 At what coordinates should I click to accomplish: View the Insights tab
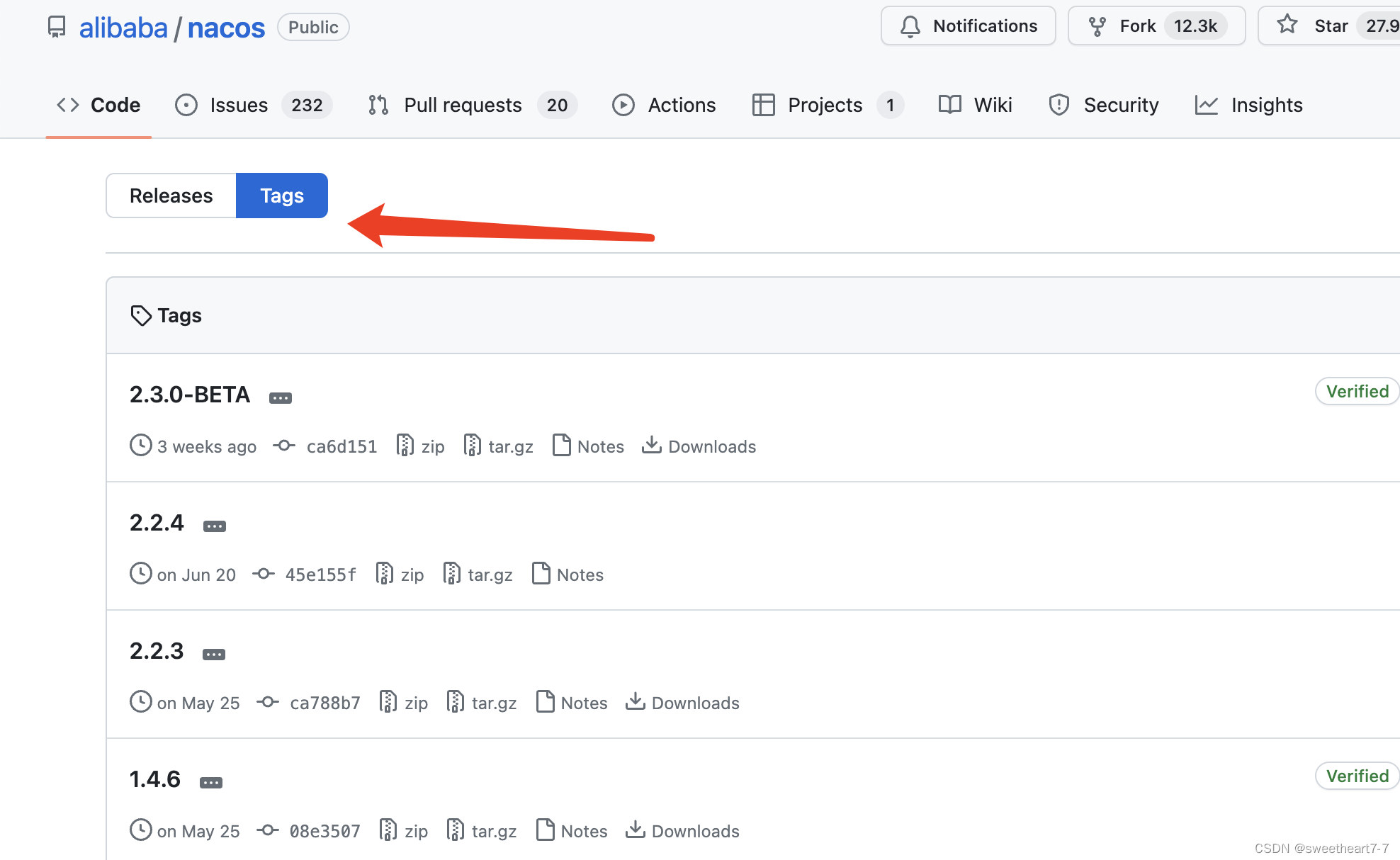pyautogui.click(x=1248, y=105)
